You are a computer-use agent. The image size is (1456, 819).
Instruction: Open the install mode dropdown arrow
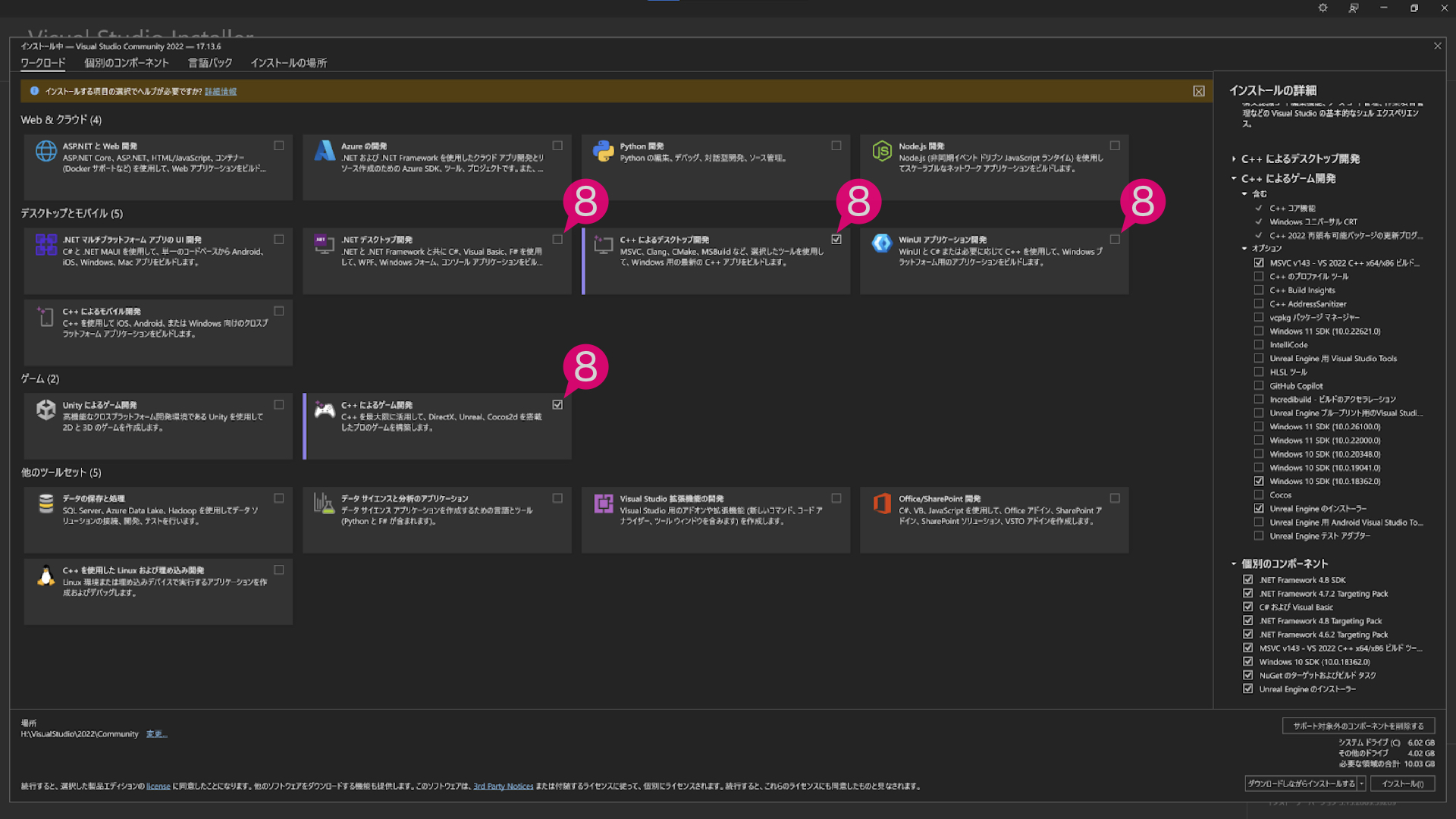point(1362,783)
